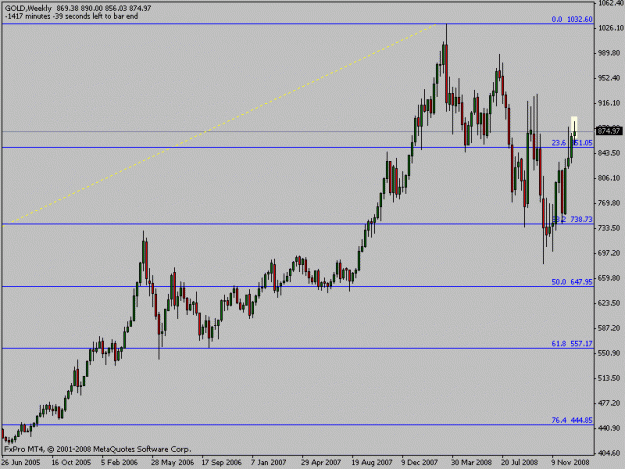
Task: Click the highlighted latest weekly candle
Action: (574, 130)
